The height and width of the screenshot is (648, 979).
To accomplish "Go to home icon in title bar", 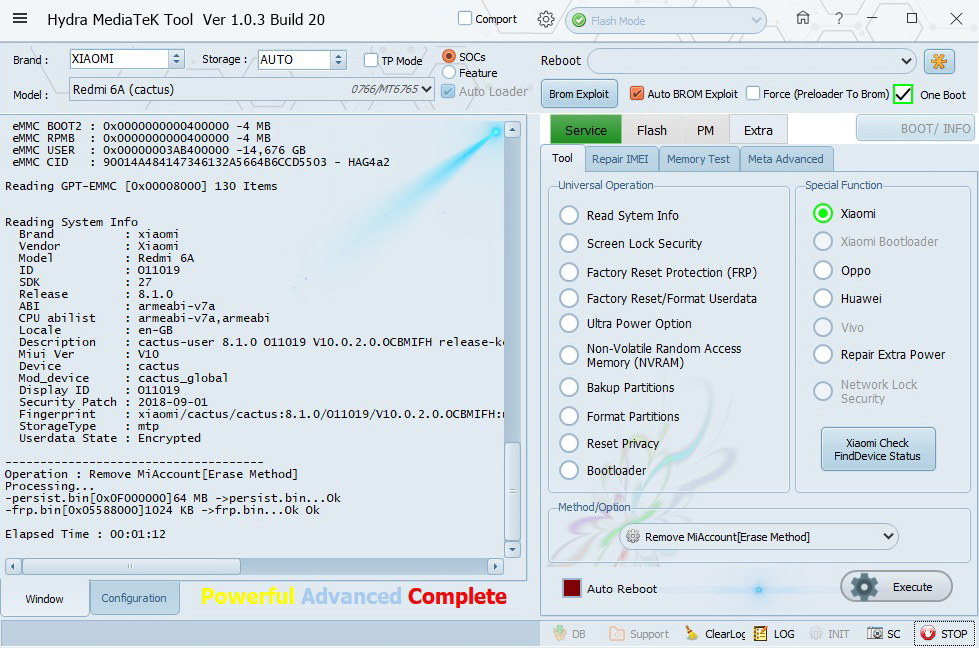I will [802, 18].
